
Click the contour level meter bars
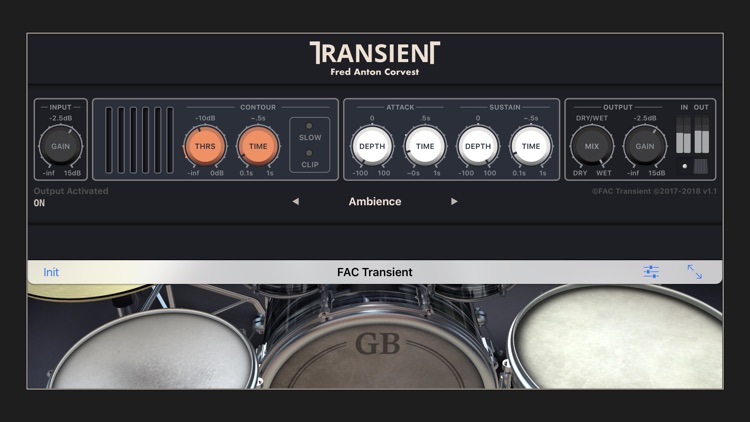pos(139,140)
